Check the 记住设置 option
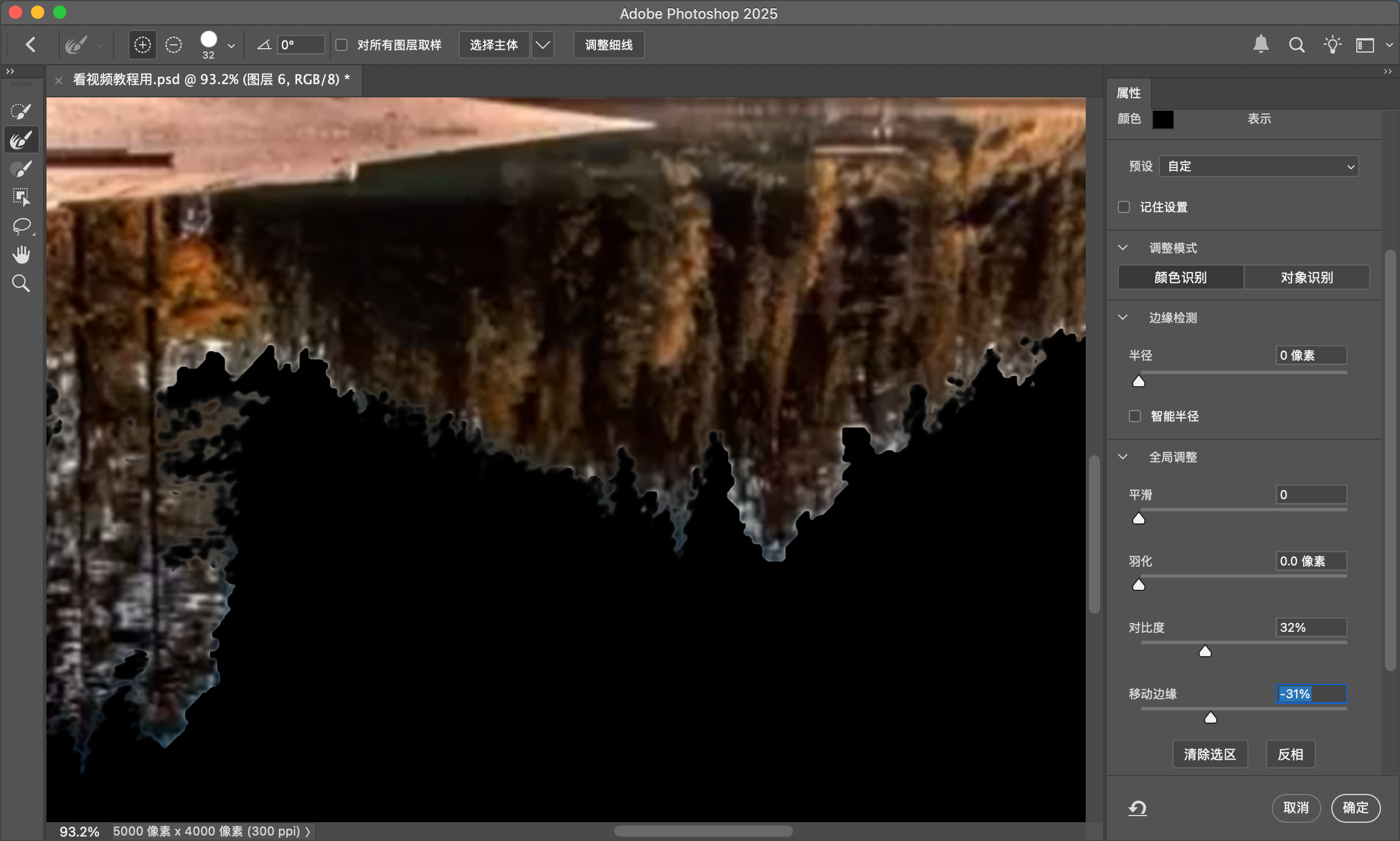This screenshot has height=841, width=1400. click(1123, 207)
